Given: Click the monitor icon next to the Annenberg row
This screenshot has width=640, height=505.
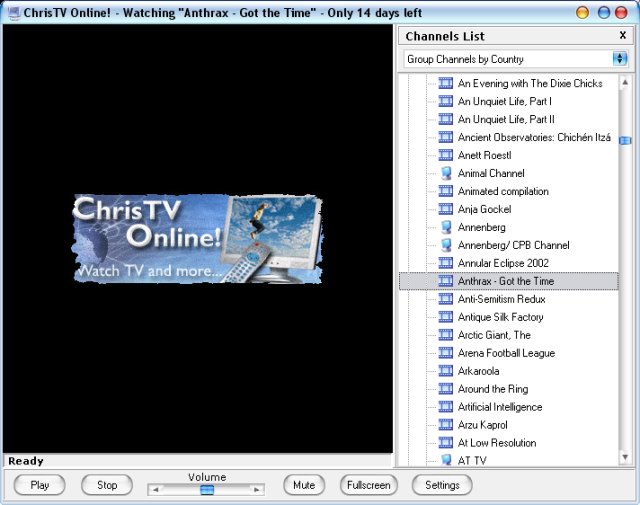Looking at the screenshot, I should click(x=446, y=227).
